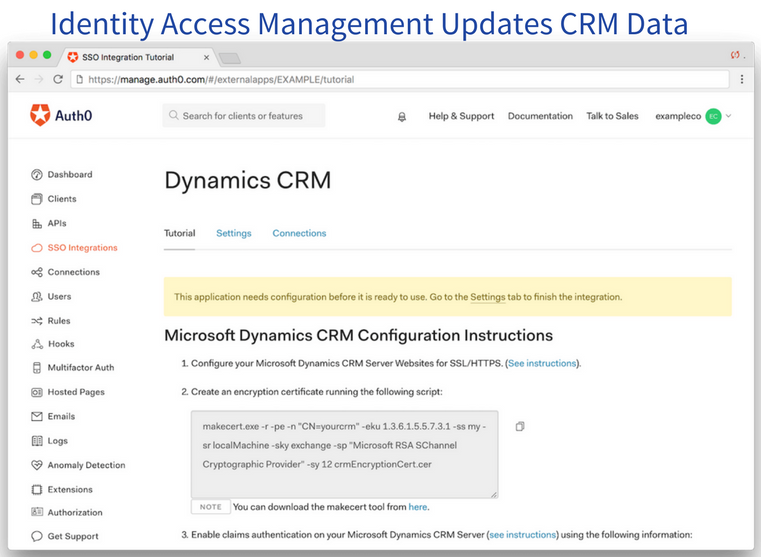The width and height of the screenshot is (761, 557).
Task: Focus the 'Search for clients or features' field
Action: tap(244, 115)
